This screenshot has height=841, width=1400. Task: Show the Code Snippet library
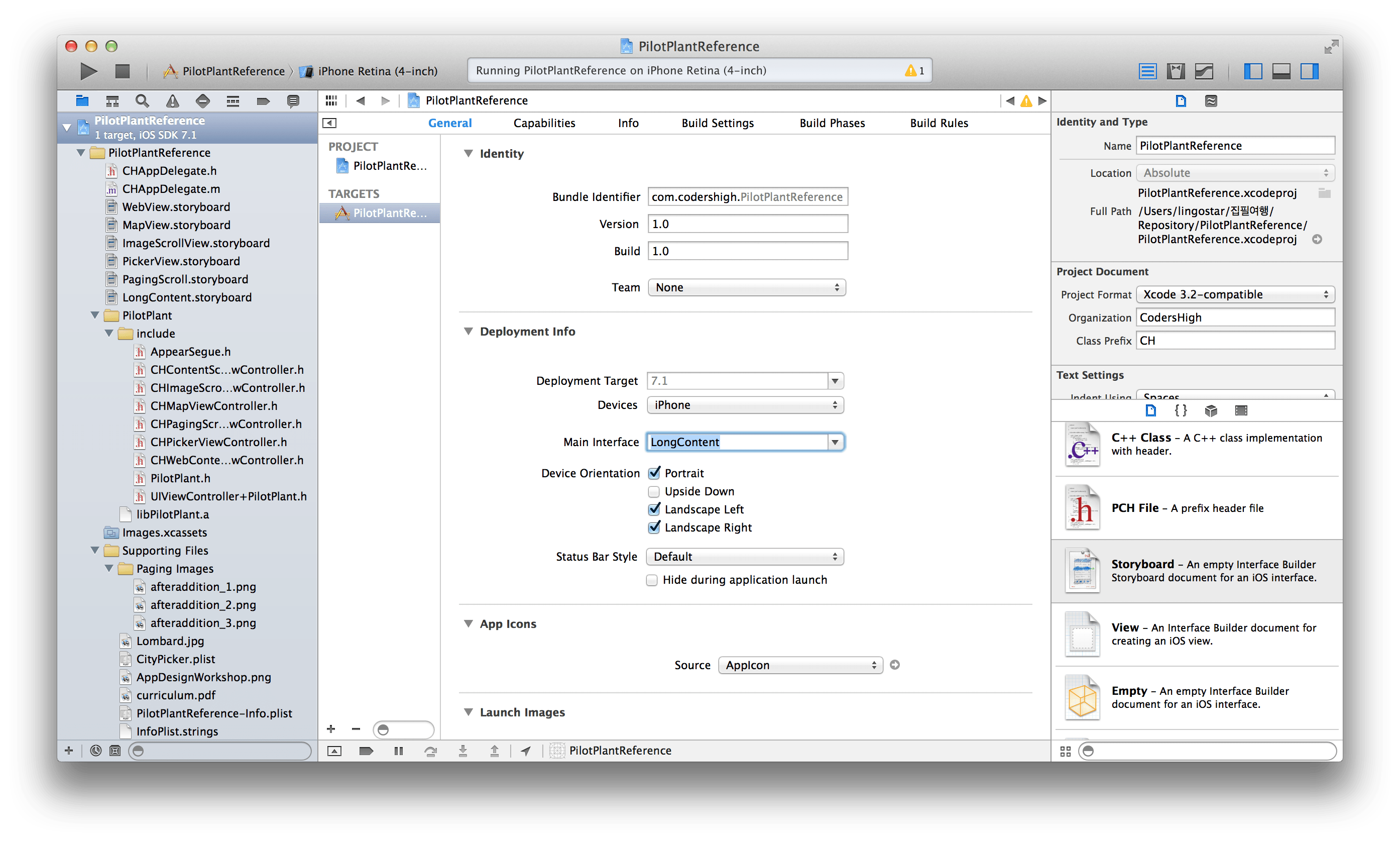coord(1180,410)
